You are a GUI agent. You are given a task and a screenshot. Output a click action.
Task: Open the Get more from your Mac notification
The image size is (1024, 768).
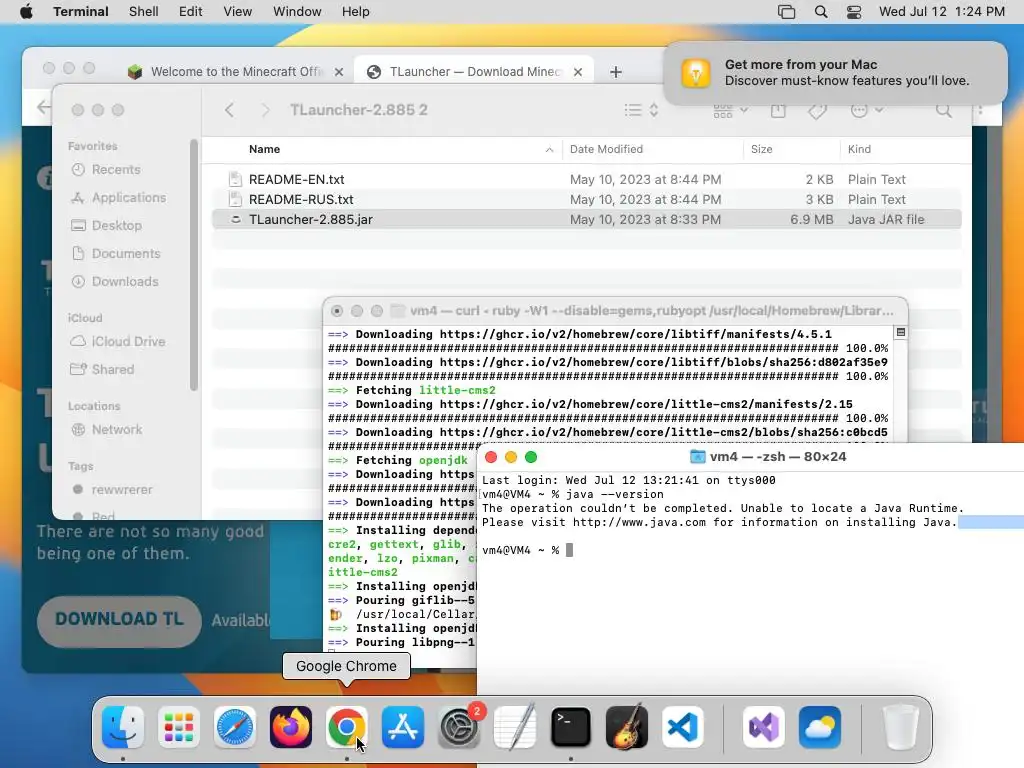(835, 73)
